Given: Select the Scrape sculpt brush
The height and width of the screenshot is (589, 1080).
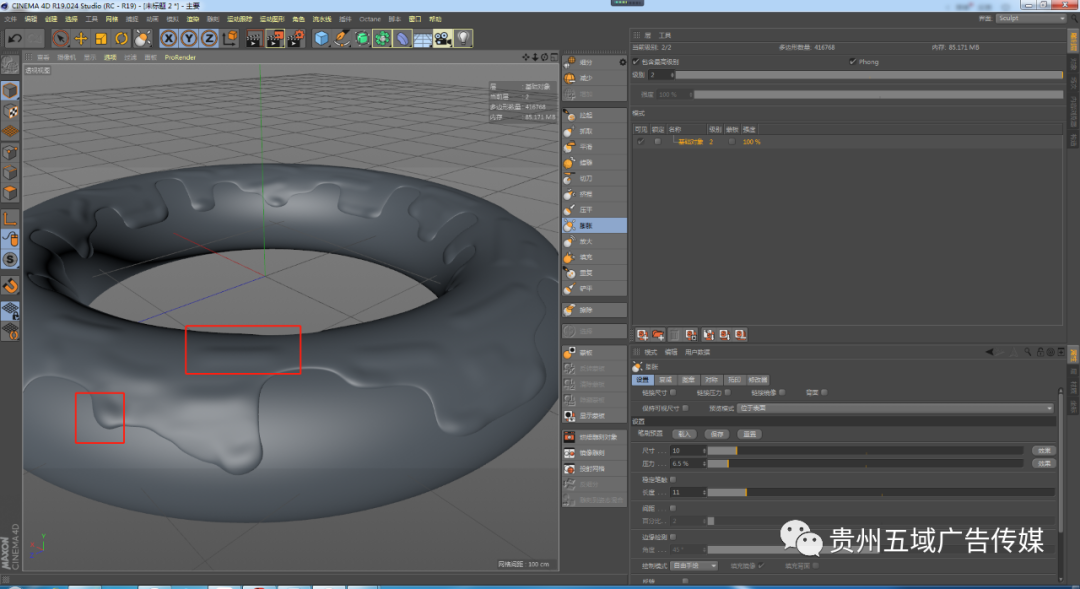Looking at the screenshot, I should (594, 289).
